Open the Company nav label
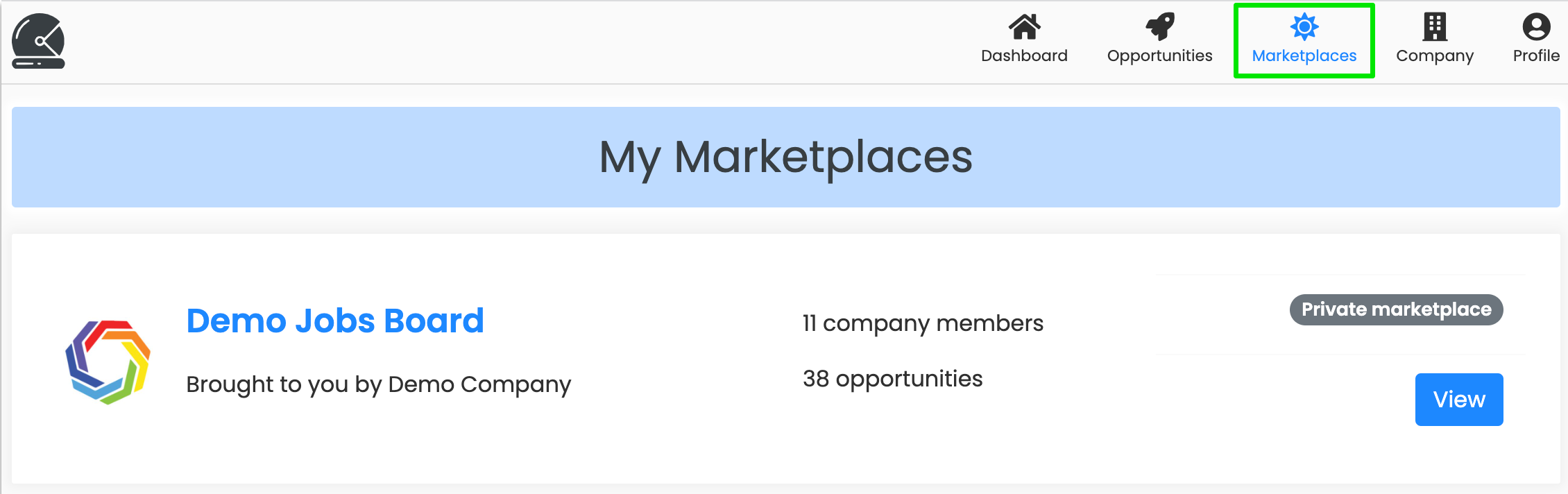The height and width of the screenshot is (494, 1568). (x=1434, y=56)
